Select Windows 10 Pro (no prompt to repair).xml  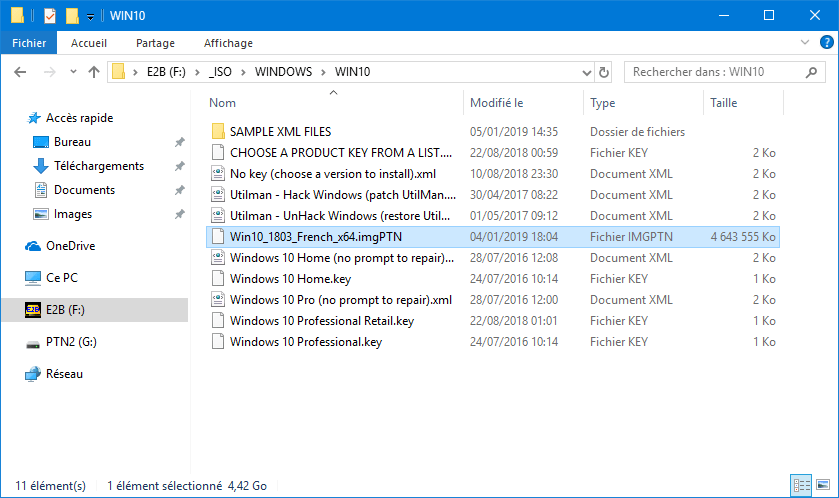[x=340, y=300]
